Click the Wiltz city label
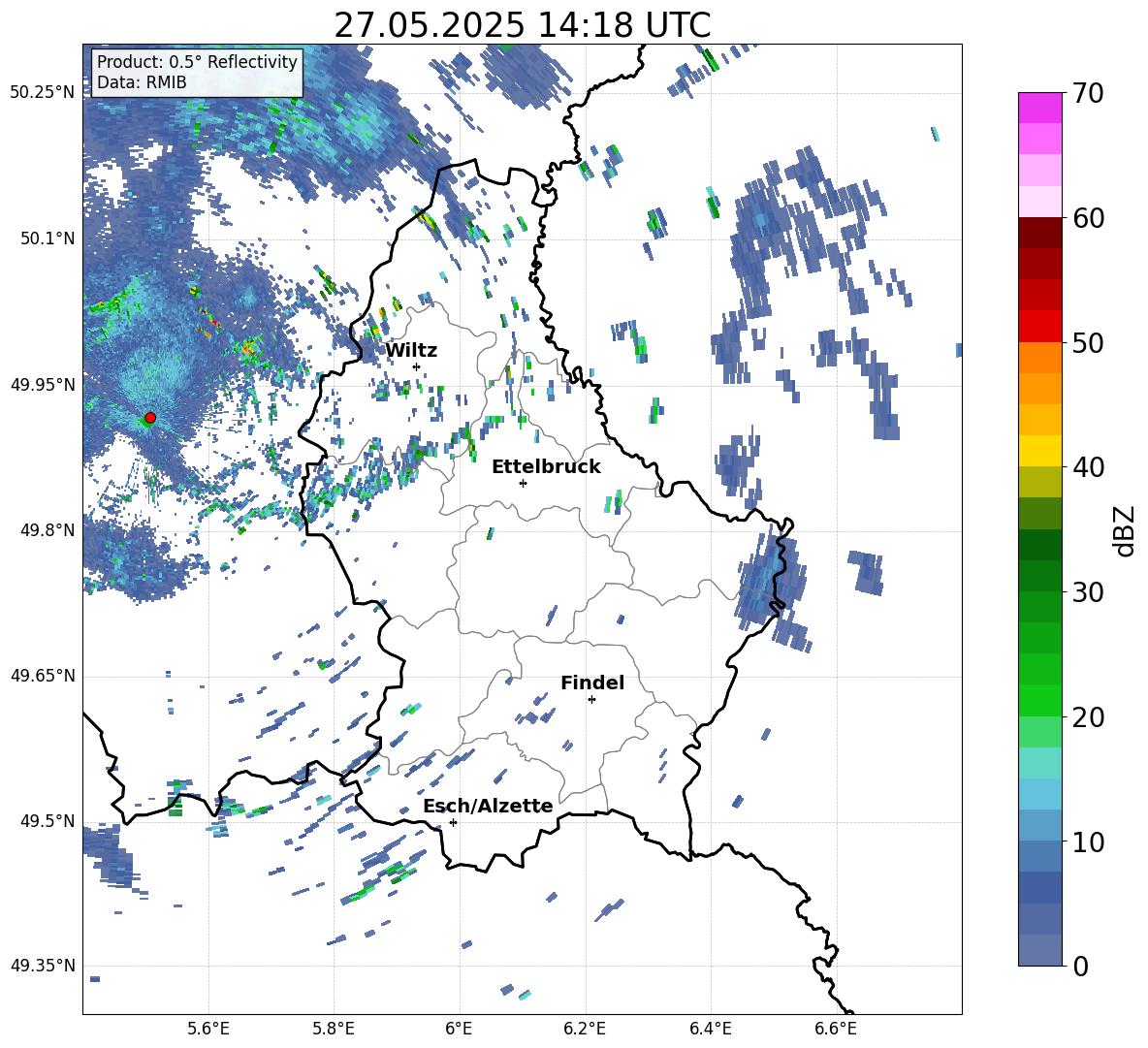This screenshot has height=1048, width=1148. click(411, 350)
